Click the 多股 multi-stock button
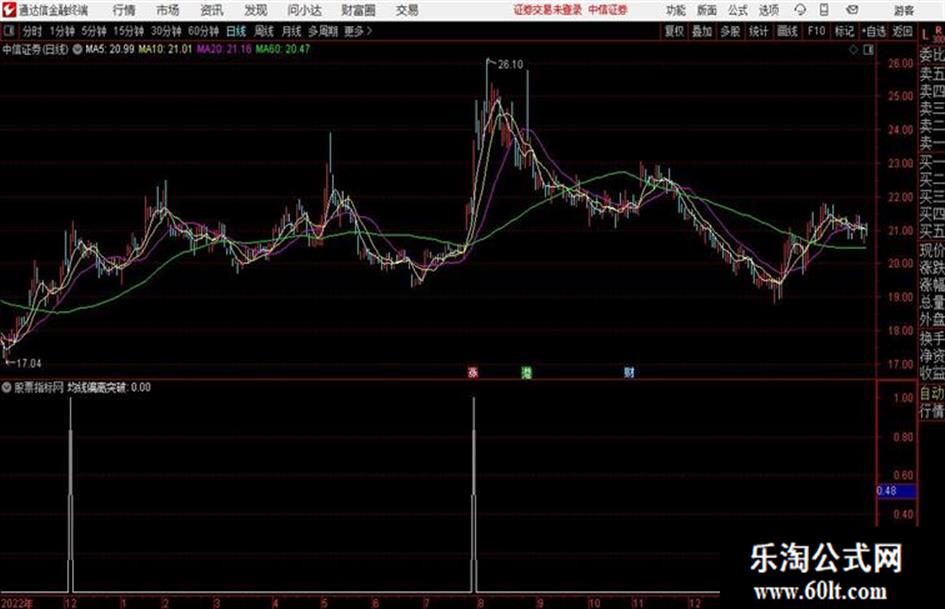Screen dimensions: 945x609 click(730, 31)
